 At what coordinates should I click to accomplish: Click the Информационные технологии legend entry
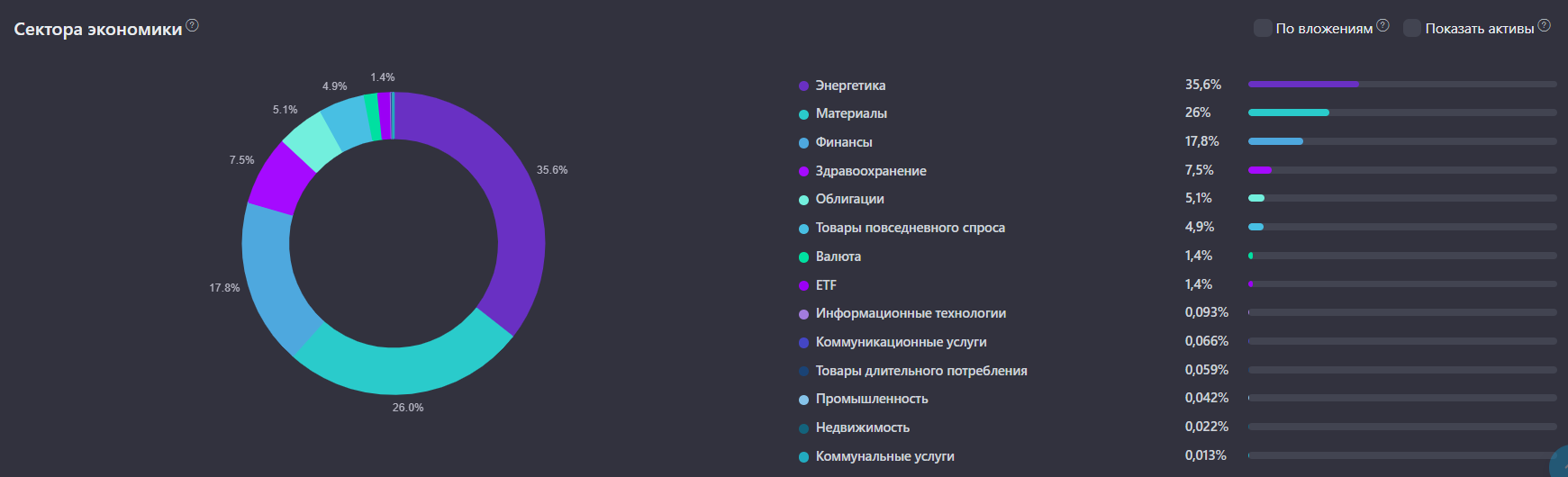[911, 313]
